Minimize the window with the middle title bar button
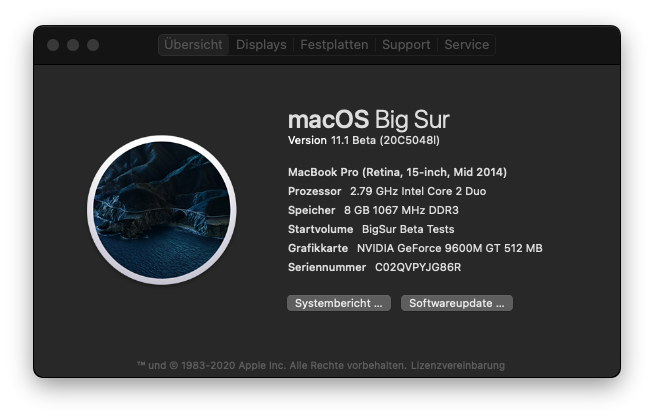Screen dimensions: 654x419 click(x=73, y=45)
